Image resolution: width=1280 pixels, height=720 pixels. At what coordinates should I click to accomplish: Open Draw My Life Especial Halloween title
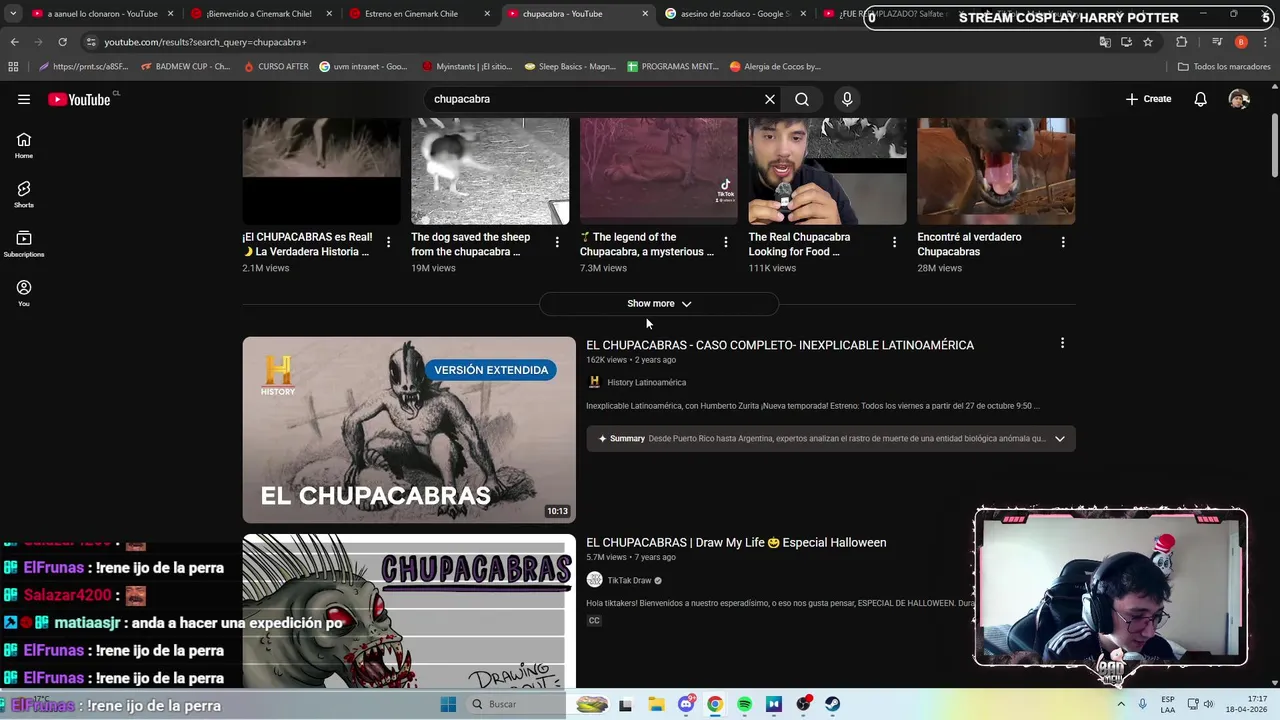736,542
